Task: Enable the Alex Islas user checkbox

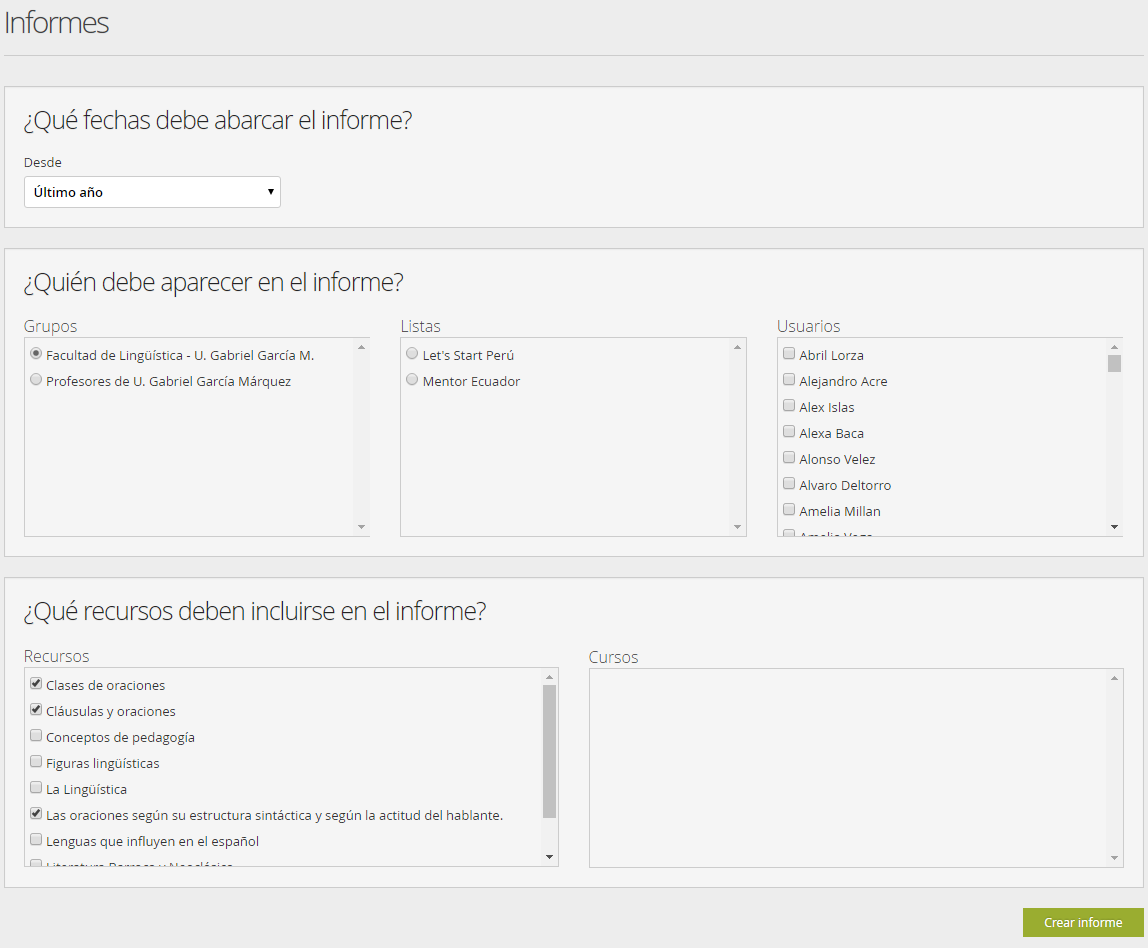Action: point(789,406)
